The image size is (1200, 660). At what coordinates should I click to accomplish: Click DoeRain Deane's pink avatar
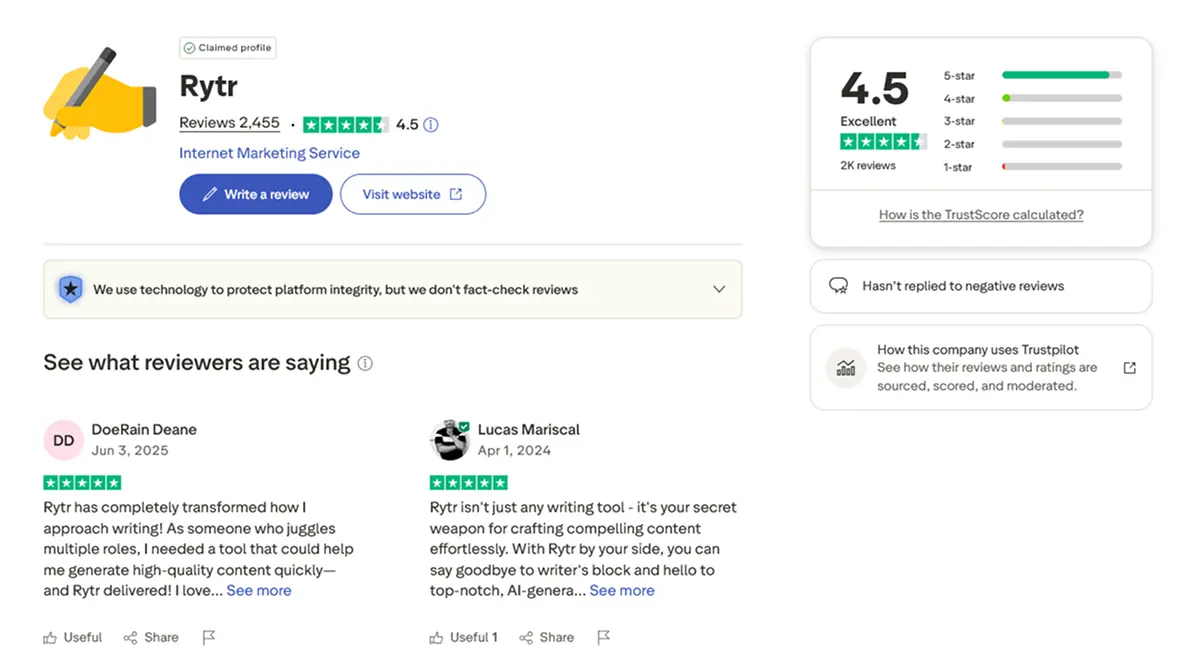[63, 440]
